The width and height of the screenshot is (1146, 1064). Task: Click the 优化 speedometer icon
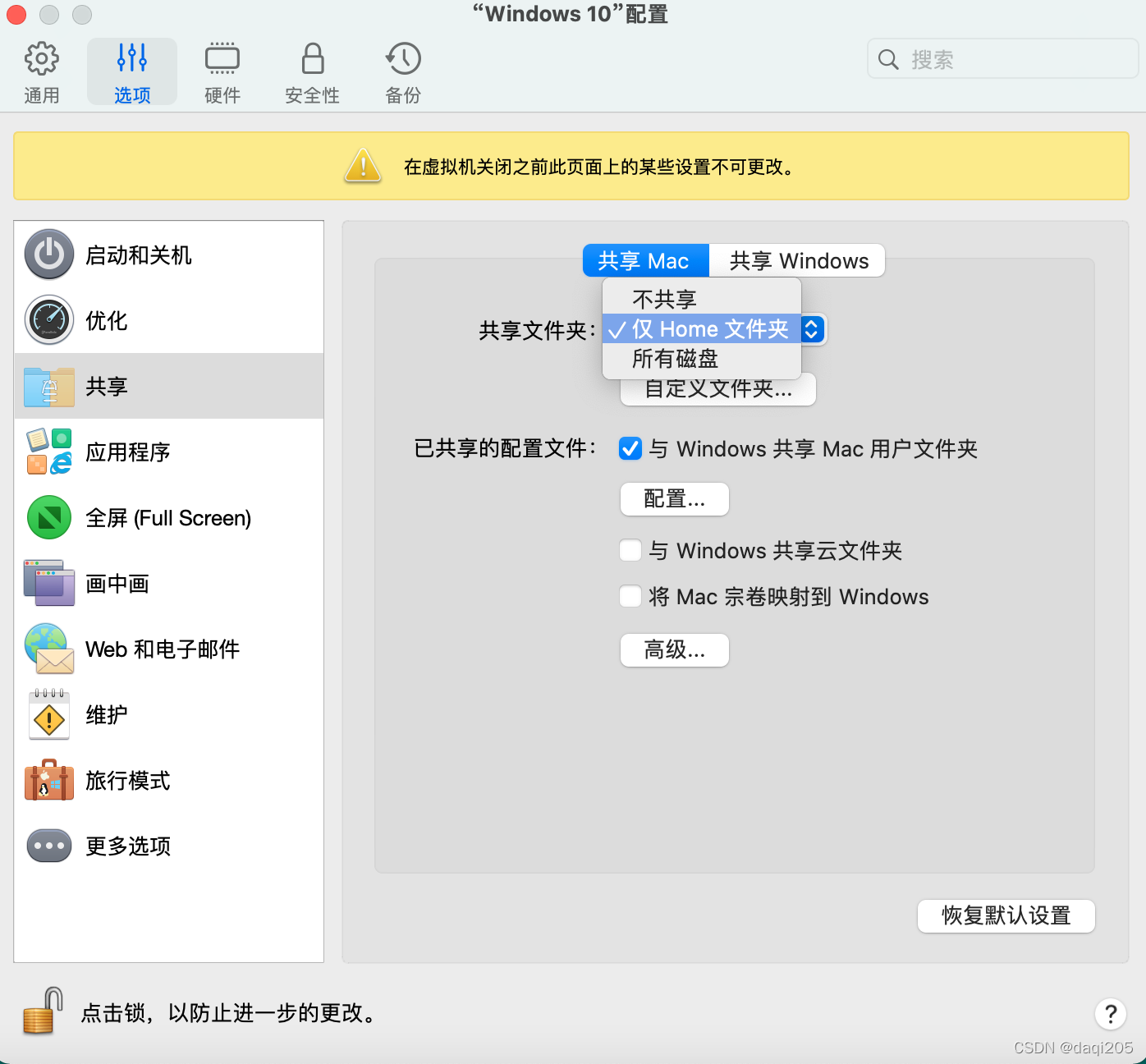(x=49, y=320)
